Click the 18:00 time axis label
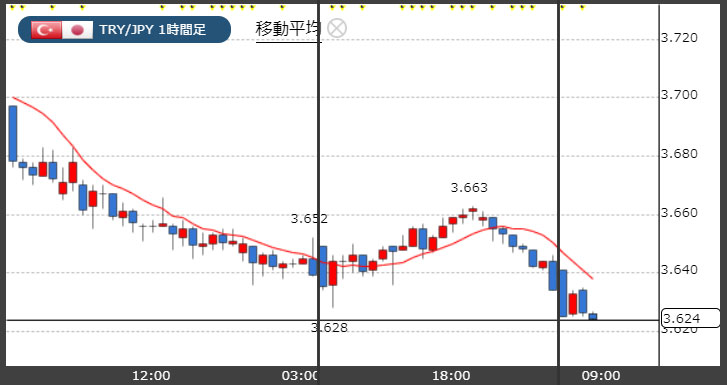The height and width of the screenshot is (385, 727). pos(450,376)
